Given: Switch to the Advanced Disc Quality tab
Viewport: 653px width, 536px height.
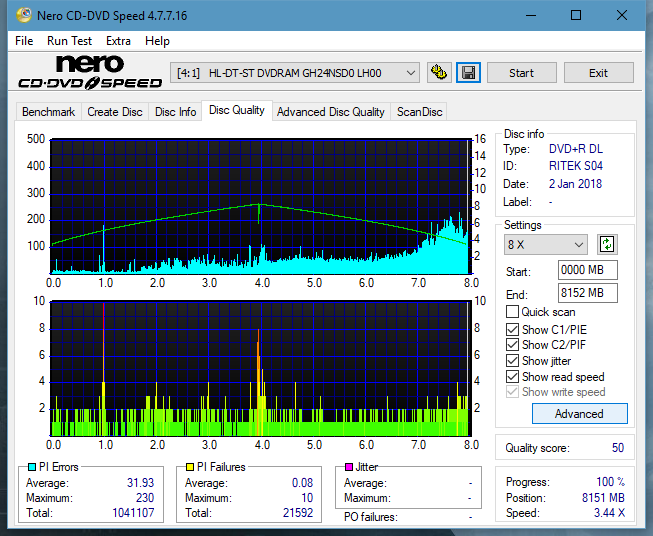Looking at the screenshot, I should pos(331,112).
